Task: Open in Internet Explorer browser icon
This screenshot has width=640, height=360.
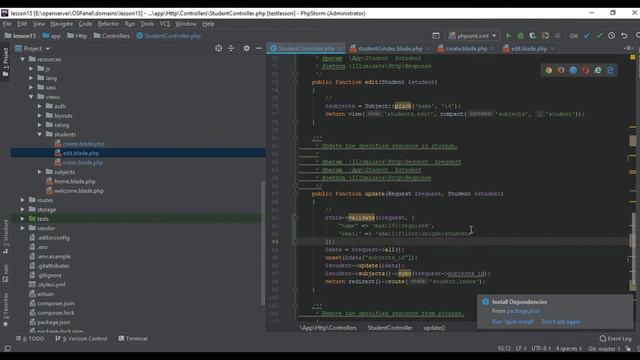Action: (598, 70)
